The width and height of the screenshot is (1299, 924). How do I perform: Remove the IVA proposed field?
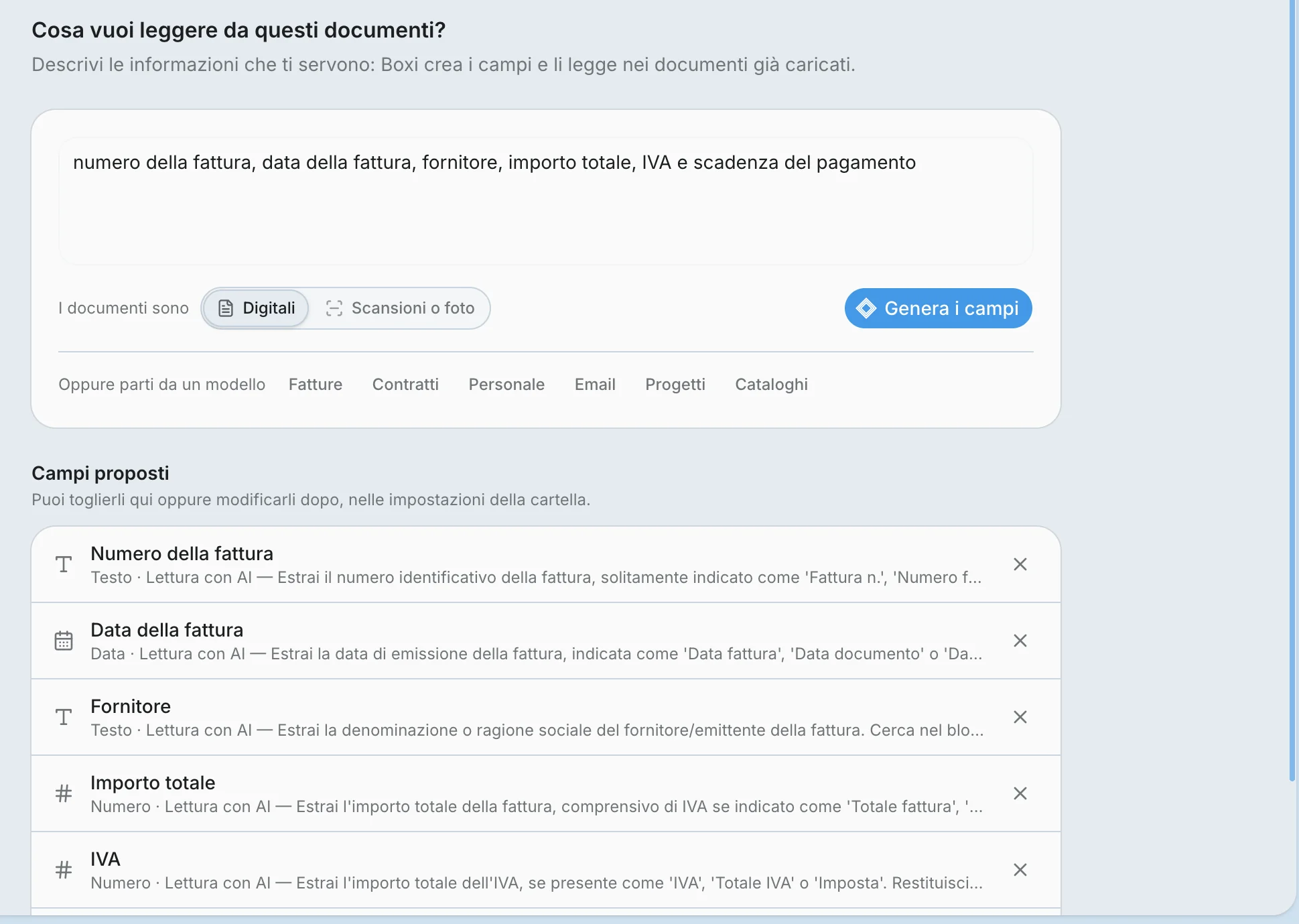point(1020,870)
